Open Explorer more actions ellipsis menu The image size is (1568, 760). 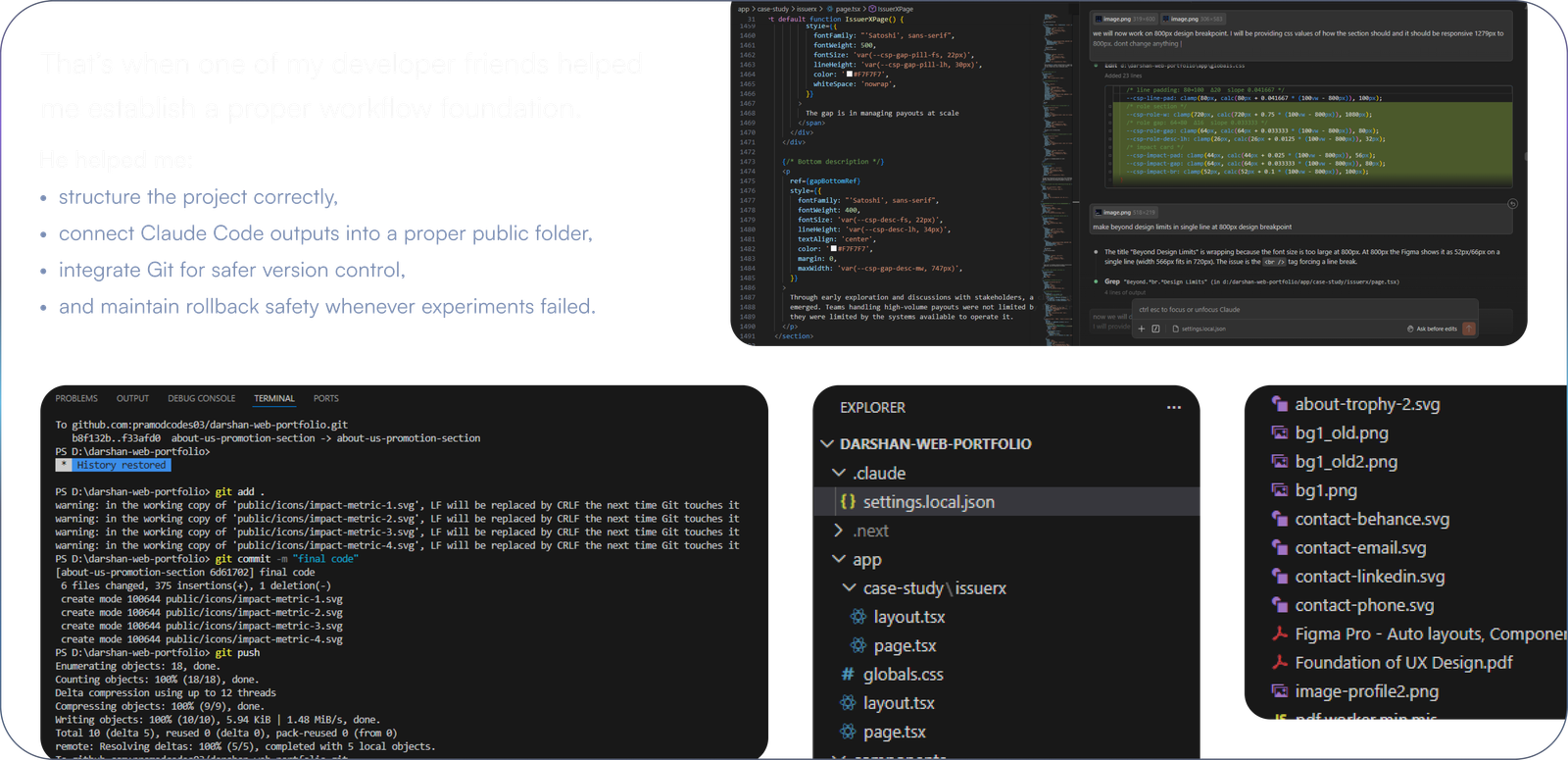1174,407
